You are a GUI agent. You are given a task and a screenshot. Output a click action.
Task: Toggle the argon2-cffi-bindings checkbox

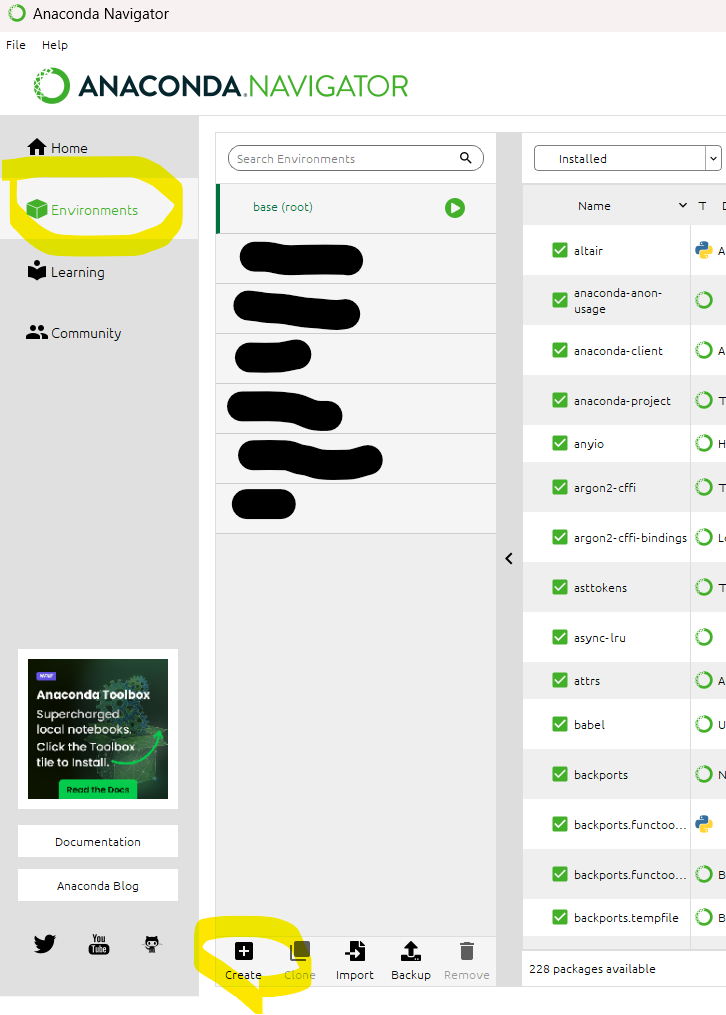click(x=560, y=537)
